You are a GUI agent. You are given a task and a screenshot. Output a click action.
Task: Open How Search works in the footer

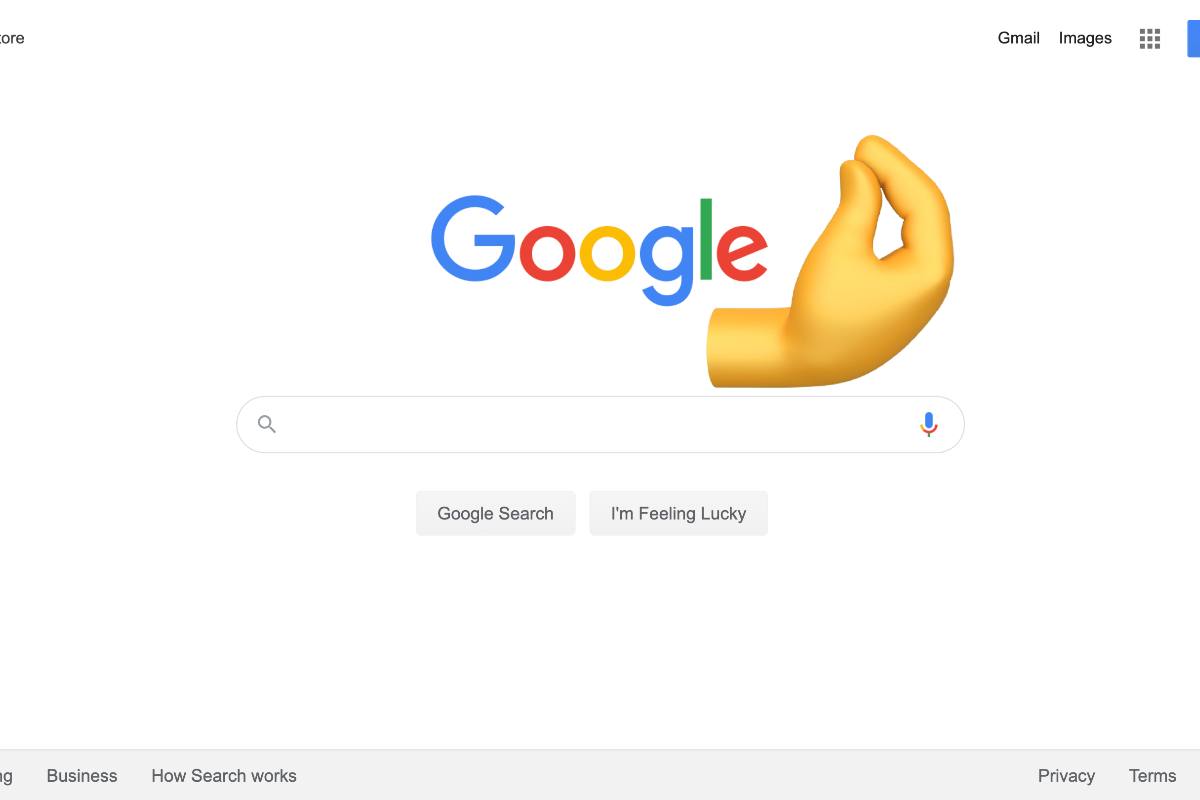point(224,776)
